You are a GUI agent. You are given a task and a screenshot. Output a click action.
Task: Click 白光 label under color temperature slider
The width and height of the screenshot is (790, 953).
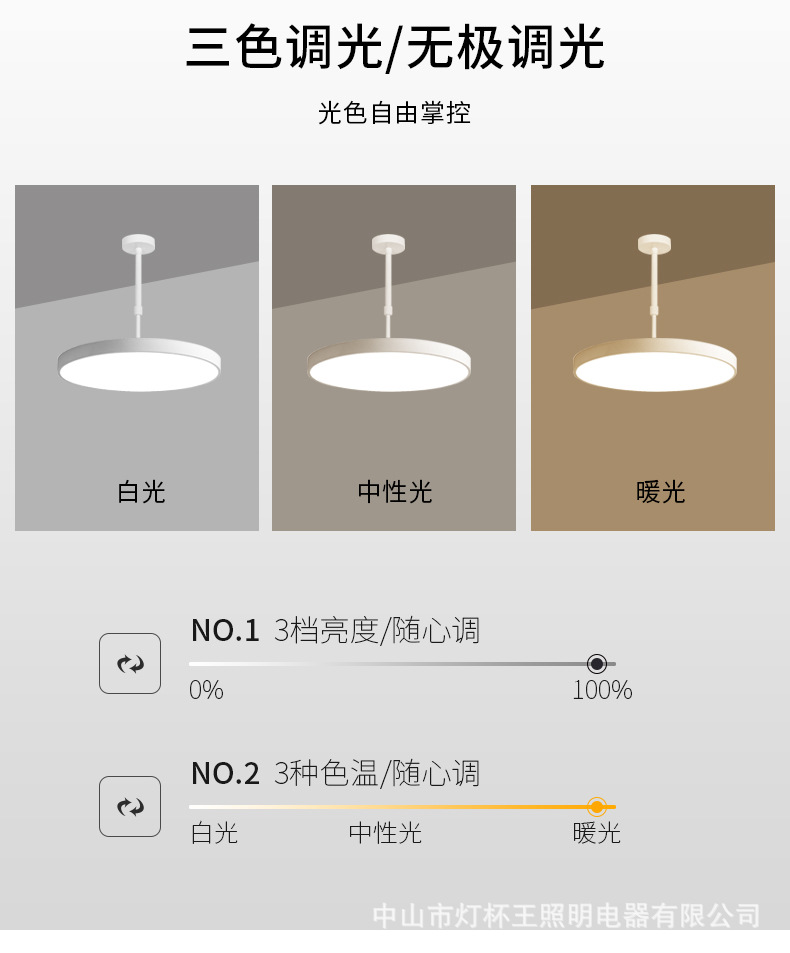[214, 832]
